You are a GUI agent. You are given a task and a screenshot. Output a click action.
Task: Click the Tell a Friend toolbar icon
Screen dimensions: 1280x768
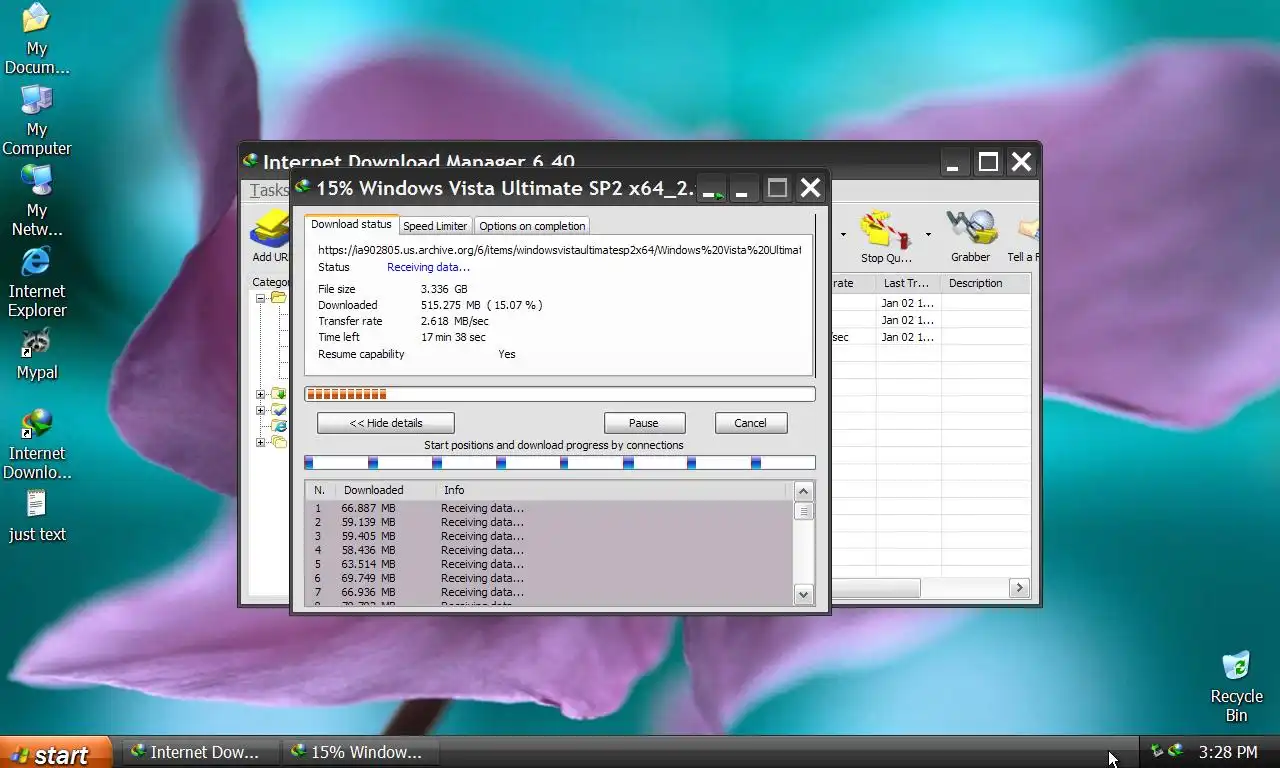tap(1028, 230)
